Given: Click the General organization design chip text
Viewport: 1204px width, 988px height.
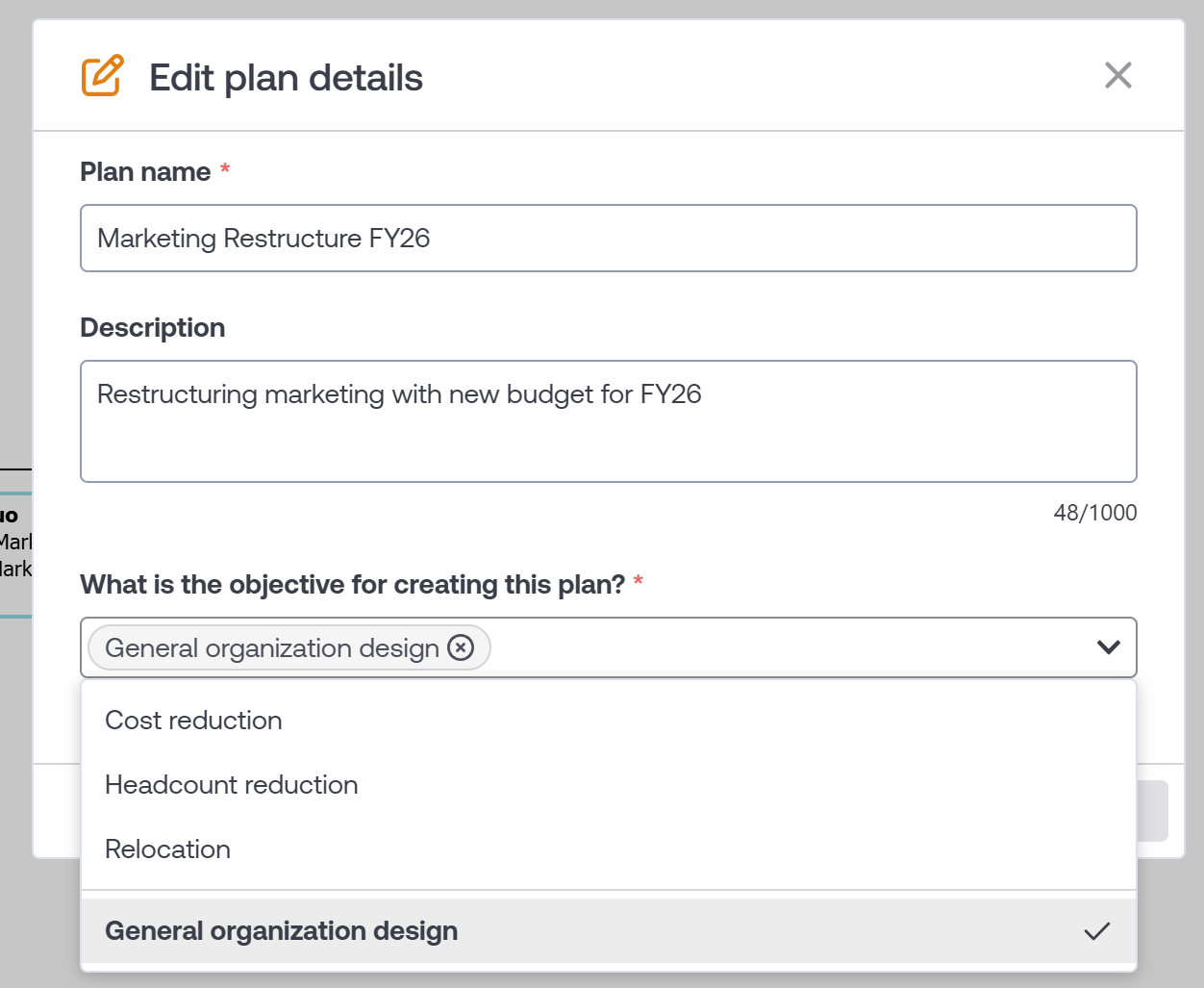Looking at the screenshot, I should [271, 647].
